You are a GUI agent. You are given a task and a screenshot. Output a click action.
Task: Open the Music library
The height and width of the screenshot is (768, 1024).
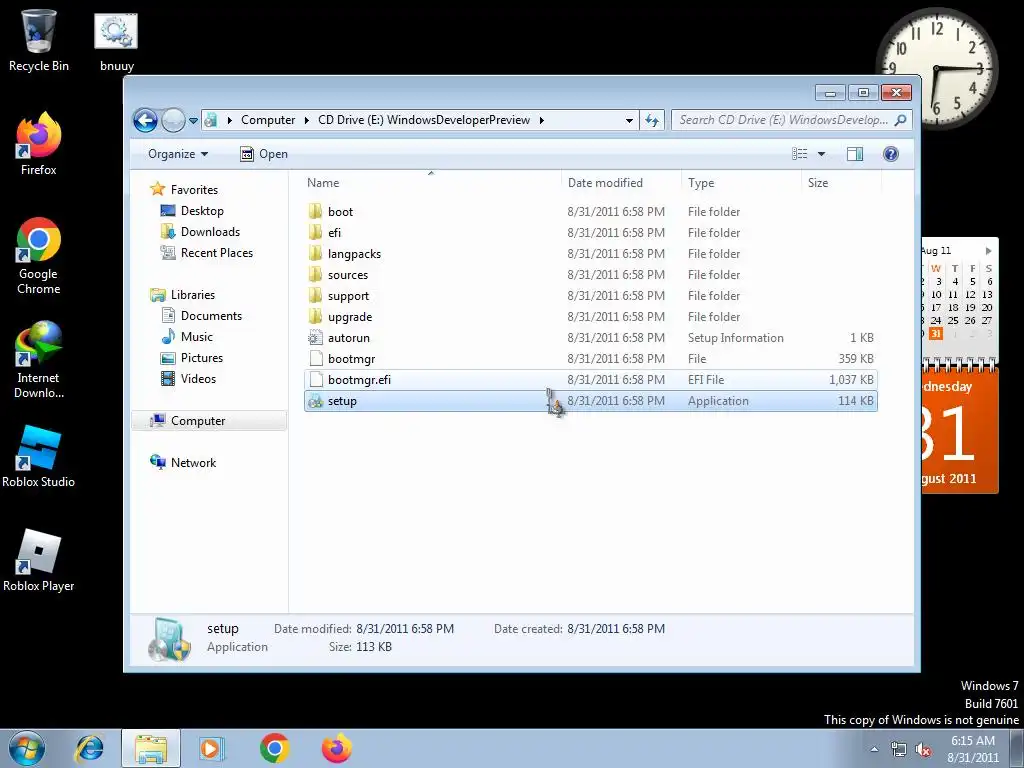(197, 336)
